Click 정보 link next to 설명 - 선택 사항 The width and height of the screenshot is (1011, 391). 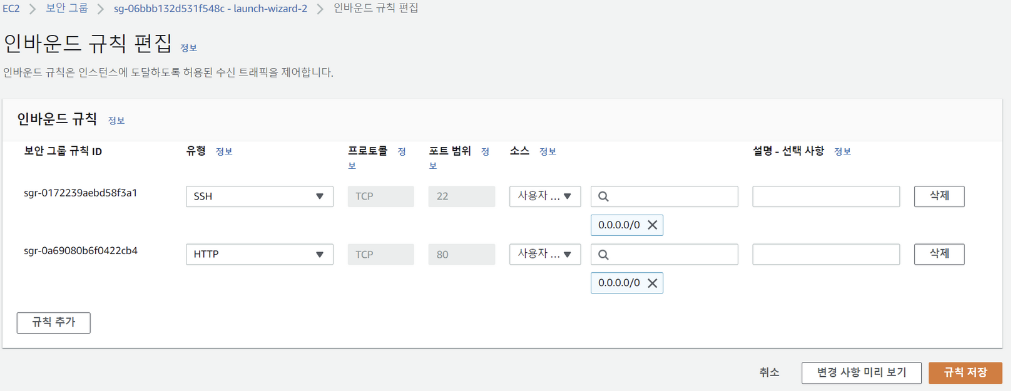[842, 152]
